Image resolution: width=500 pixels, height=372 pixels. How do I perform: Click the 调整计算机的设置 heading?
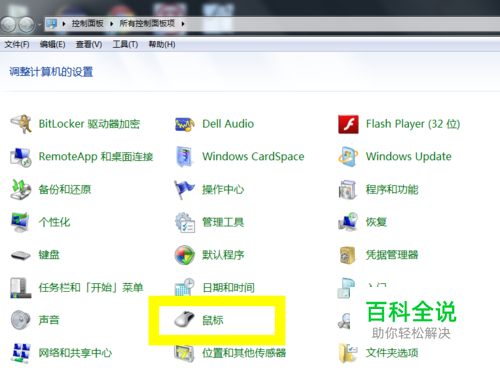(51, 72)
